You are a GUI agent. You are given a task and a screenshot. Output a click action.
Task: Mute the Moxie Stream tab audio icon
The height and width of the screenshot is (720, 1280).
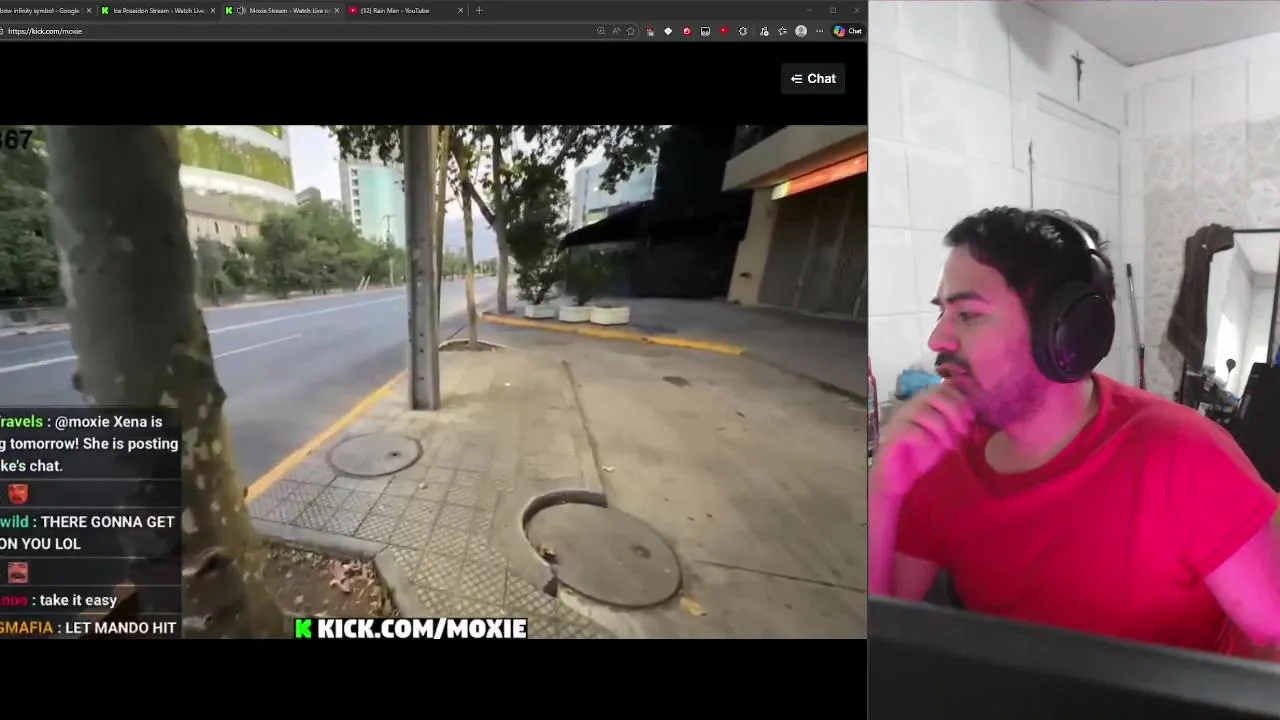pyautogui.click(x=241, y=10)
